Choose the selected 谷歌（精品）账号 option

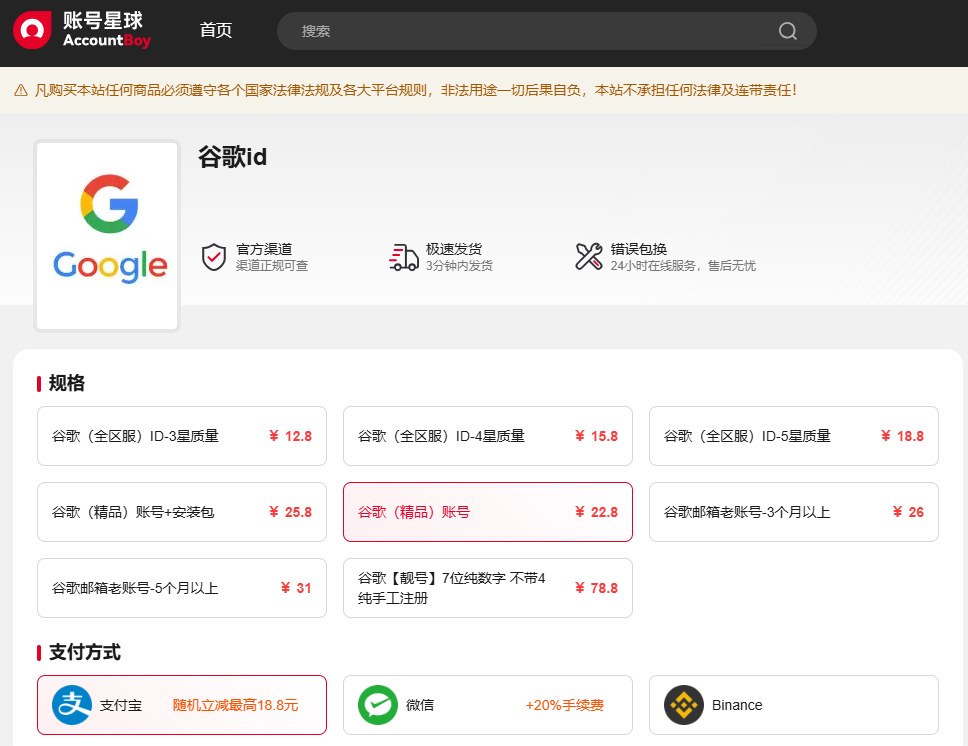coord(488,512)
